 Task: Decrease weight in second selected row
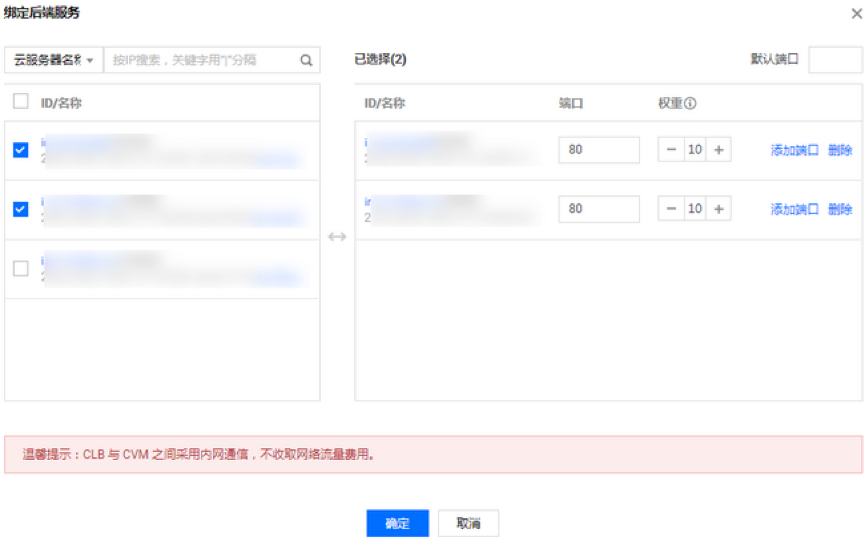point(671,209)
